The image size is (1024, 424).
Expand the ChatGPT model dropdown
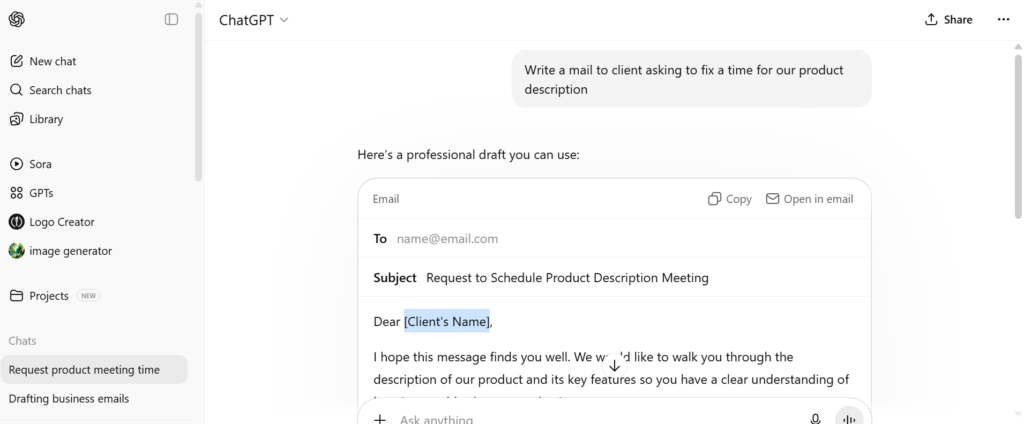(x=254, y=20)
